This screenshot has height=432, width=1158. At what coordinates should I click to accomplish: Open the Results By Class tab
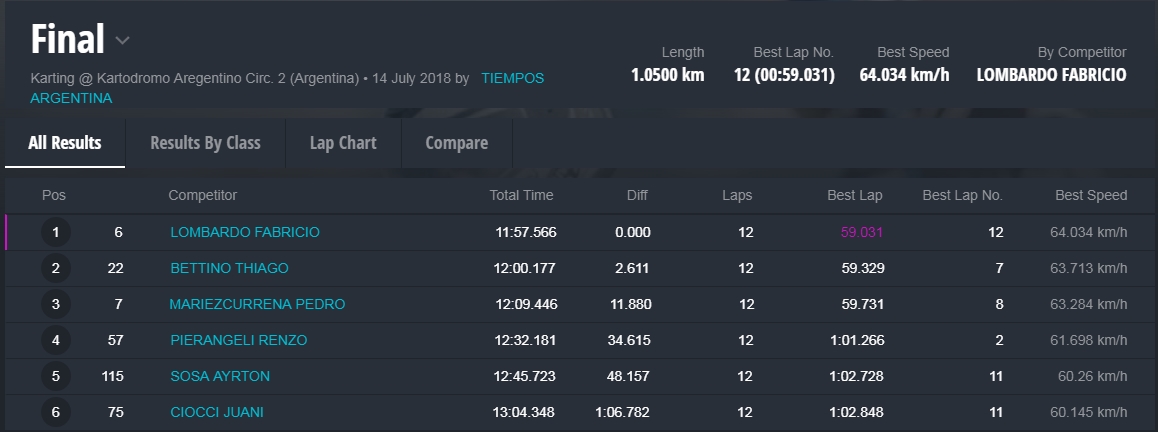click(205, 143)
